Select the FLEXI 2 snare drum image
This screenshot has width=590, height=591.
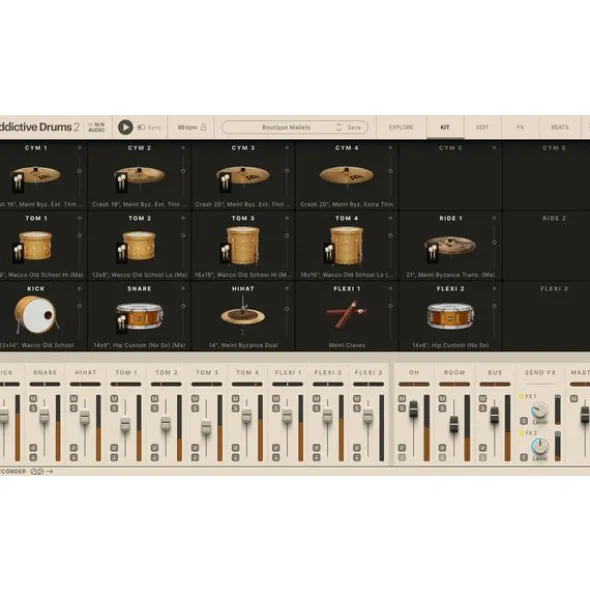pyautogui.click(x=450, y=316)
